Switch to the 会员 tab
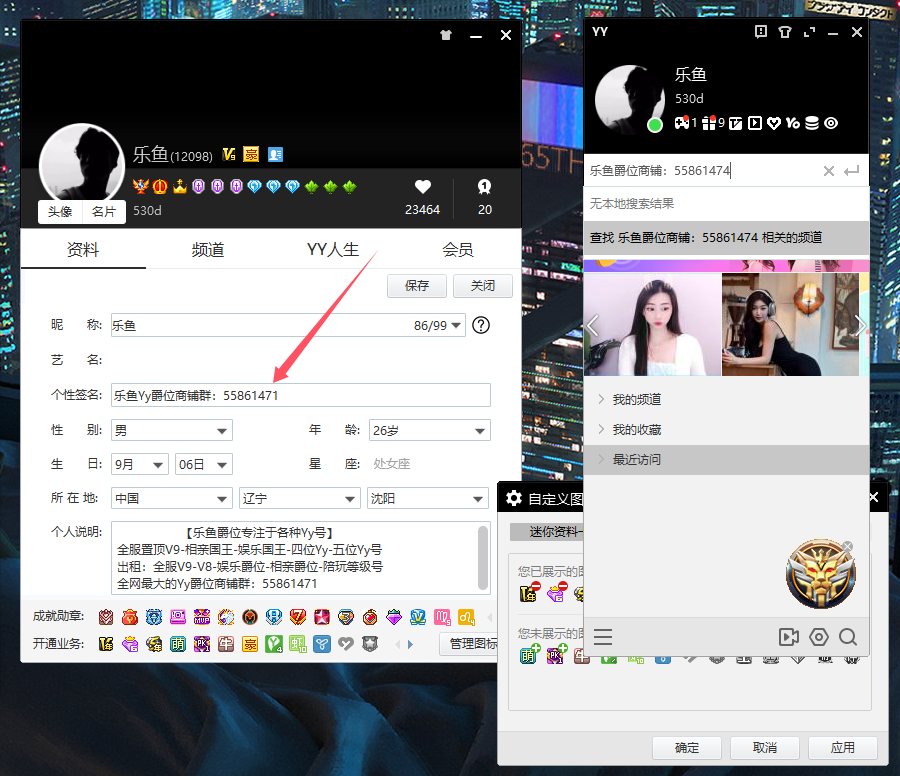This screenshot has height=776, width=900. (458, 250)
